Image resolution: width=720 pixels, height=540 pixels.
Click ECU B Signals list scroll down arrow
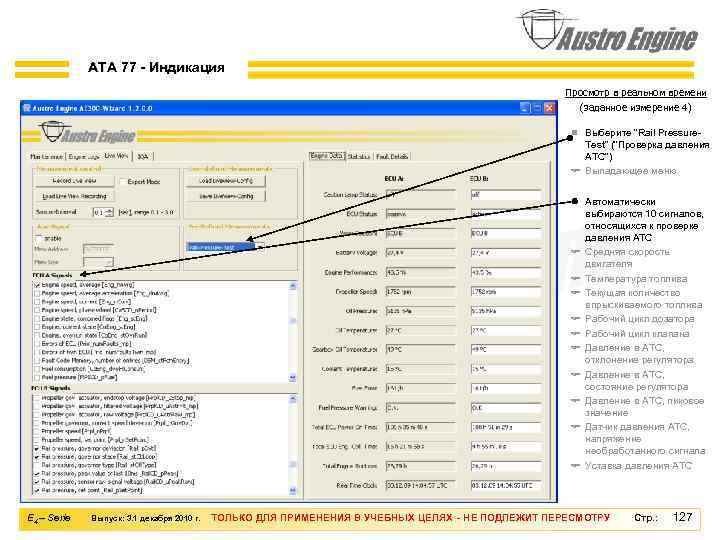pyautogui.click(x=293, y=491)
